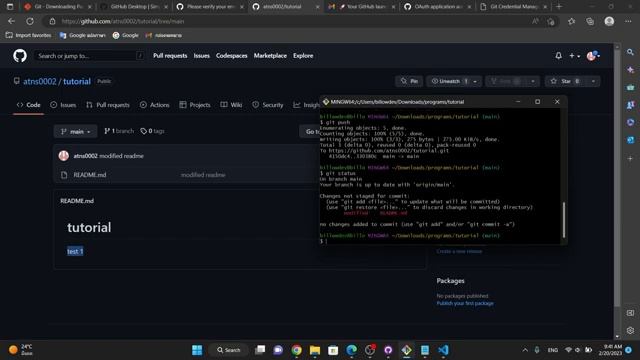This screenshot has width=640, height=360.
Task: Open Codespaces in the top navigation
Action: pyautogui.click(x=231, y=56)
